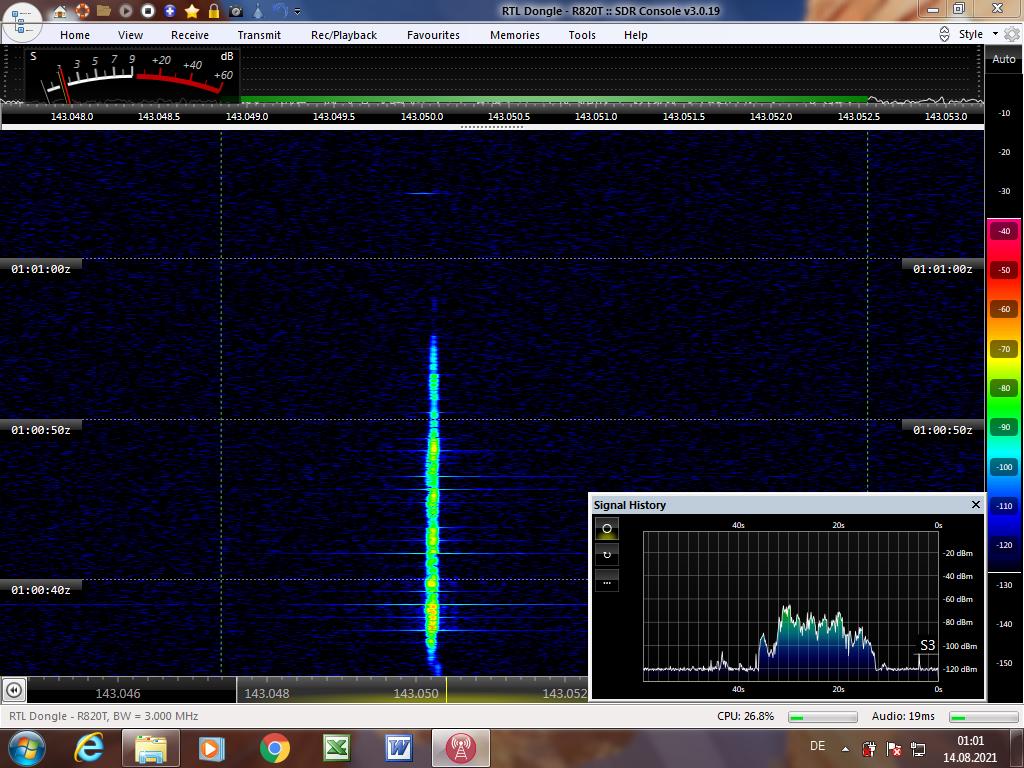Click 143.052.0 on the frequency ruler
1024x768 pixels.
click(x=771, y=116)
